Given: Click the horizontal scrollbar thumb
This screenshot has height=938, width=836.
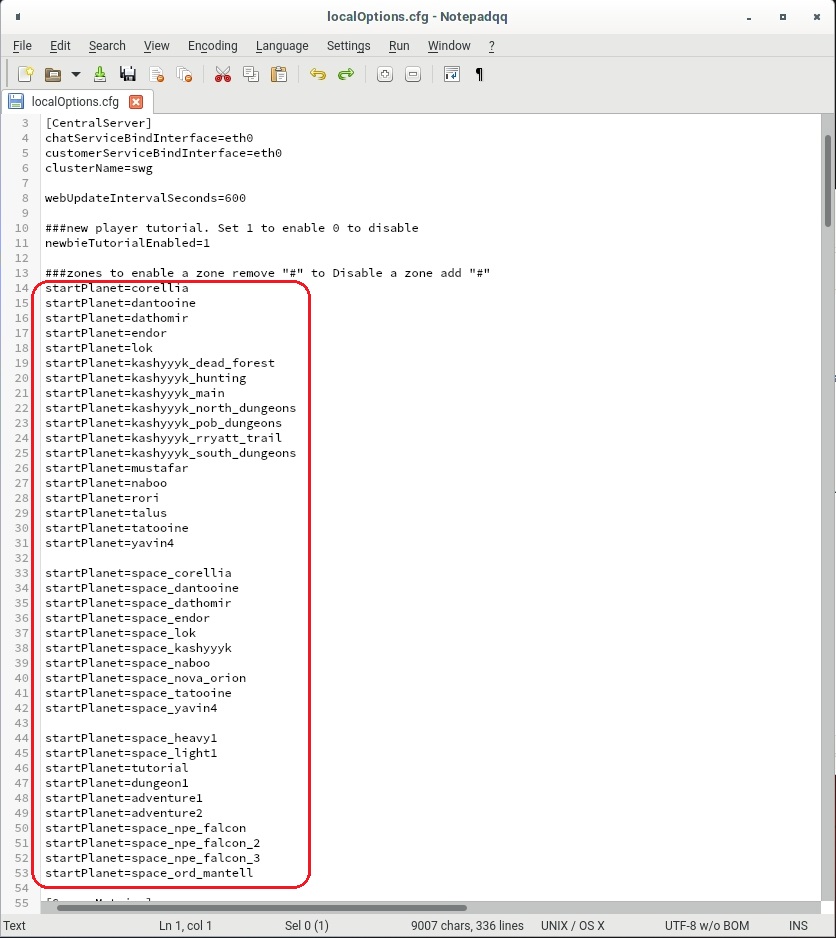Looking at the screenshot, I should [262, 907].
